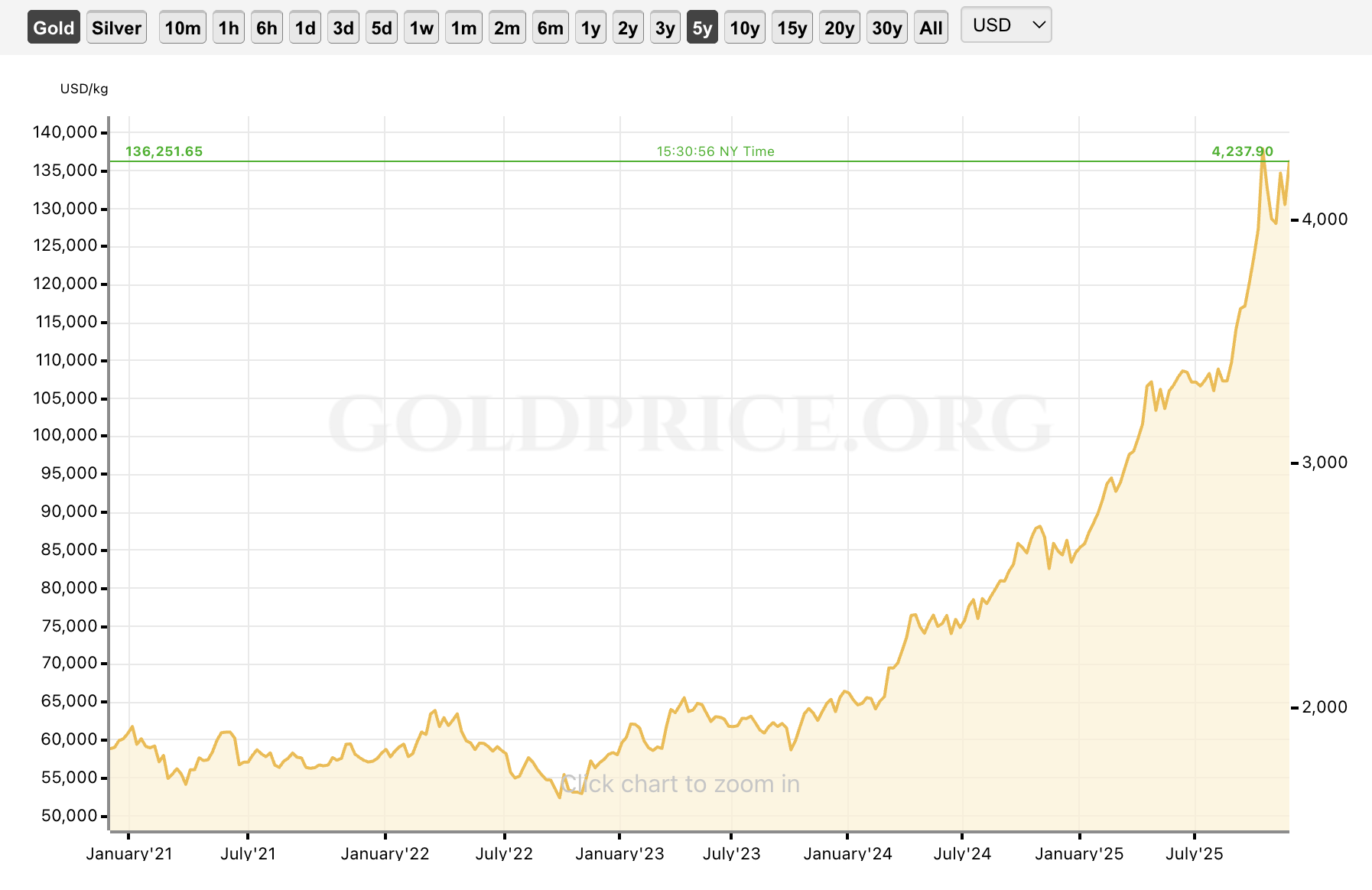Select the 30y timeframe
1372x890 pixels.
click(886, 26)
